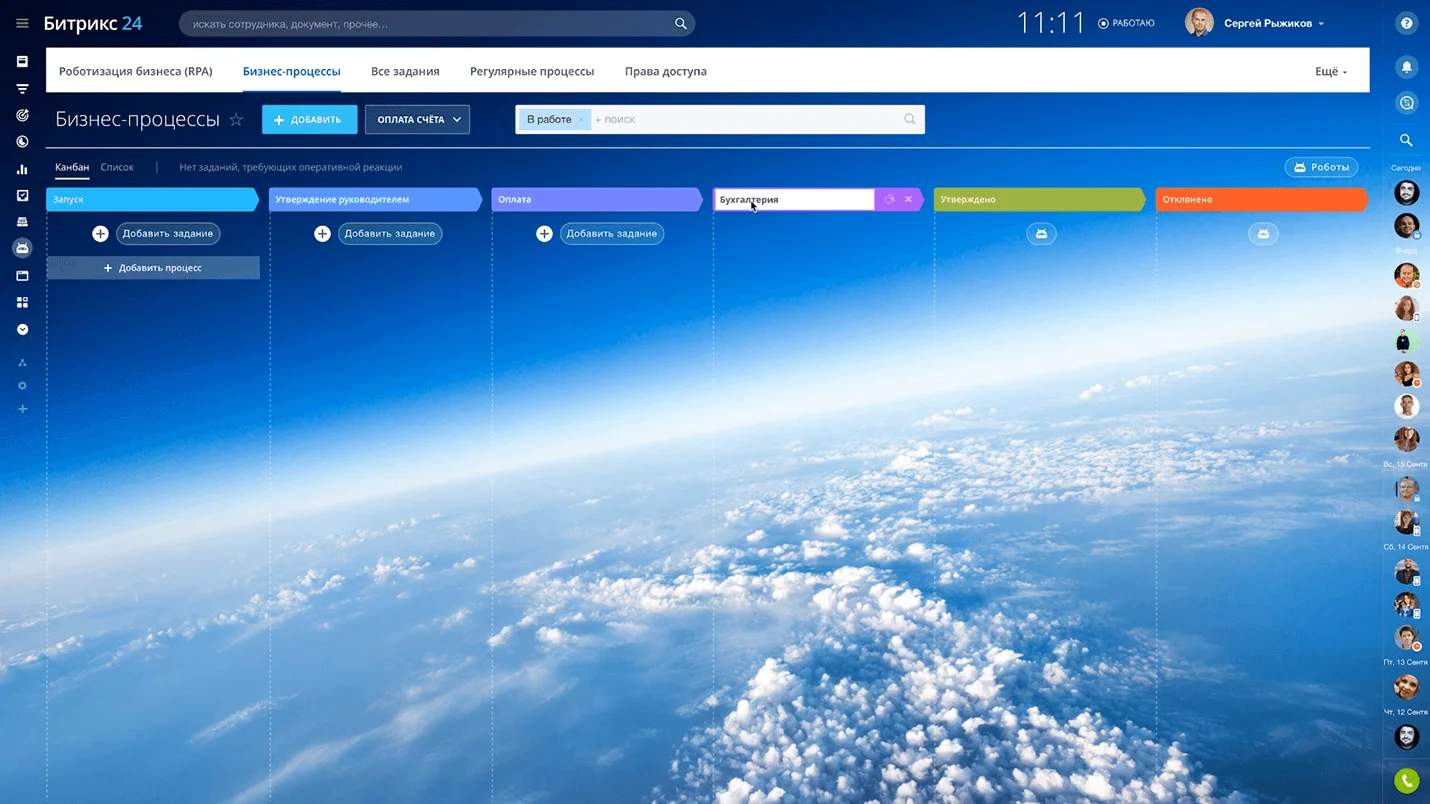Image resolution: width=1430 pixels, height=804 pixels.
Task: Click the robot icon under Отклонено column
Action: tap(1263, 234)
